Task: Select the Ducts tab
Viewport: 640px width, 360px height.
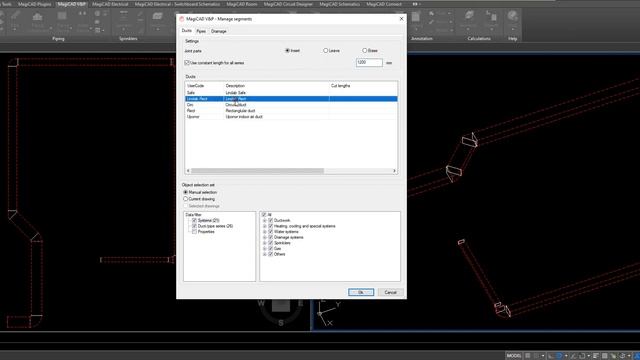Action: [187, 31]
